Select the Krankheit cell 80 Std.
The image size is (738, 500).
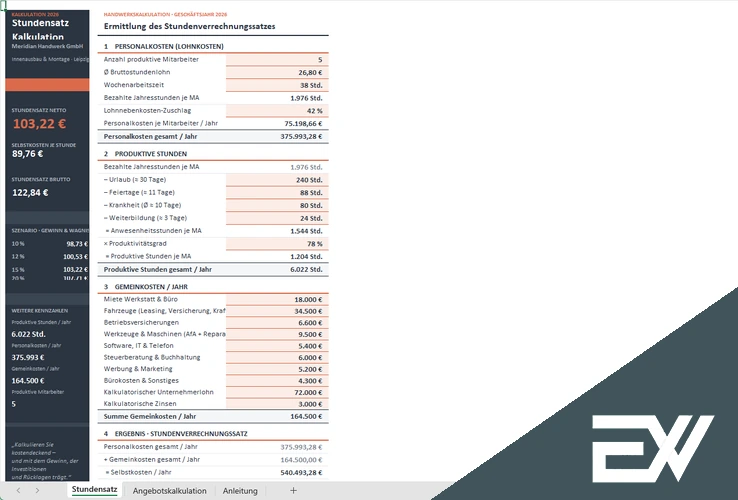click(x=277, y=205)
